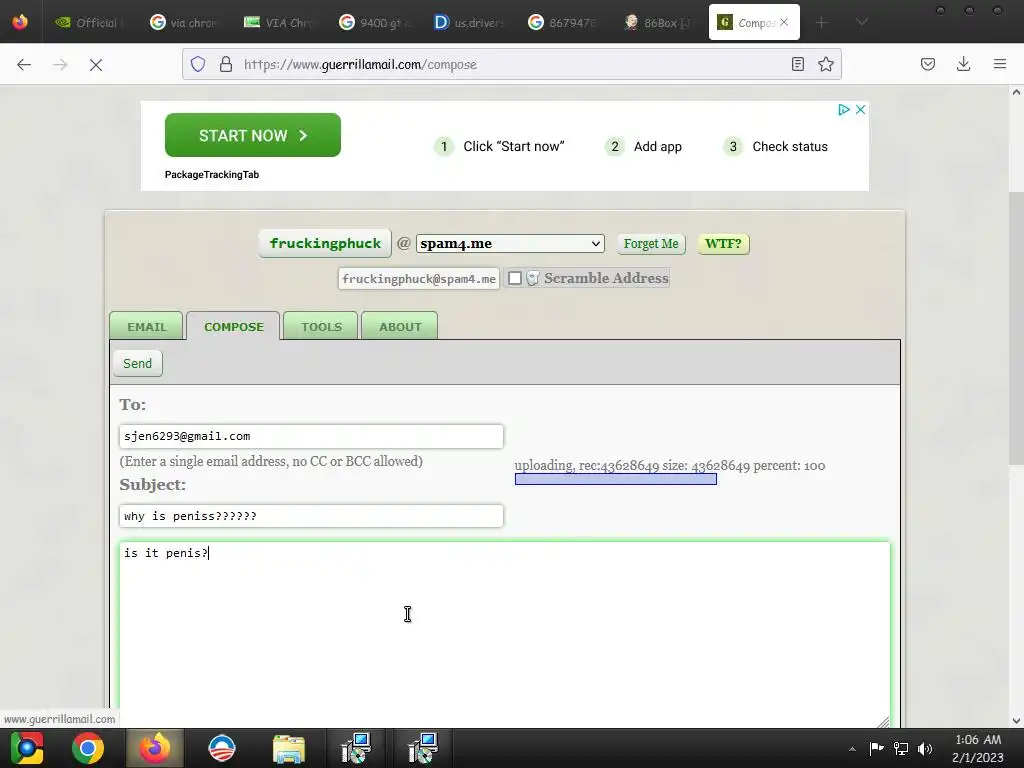Click the Scramble Address dice icon
This screenshot has height=768, width=1024.
(x=533, y=278)
